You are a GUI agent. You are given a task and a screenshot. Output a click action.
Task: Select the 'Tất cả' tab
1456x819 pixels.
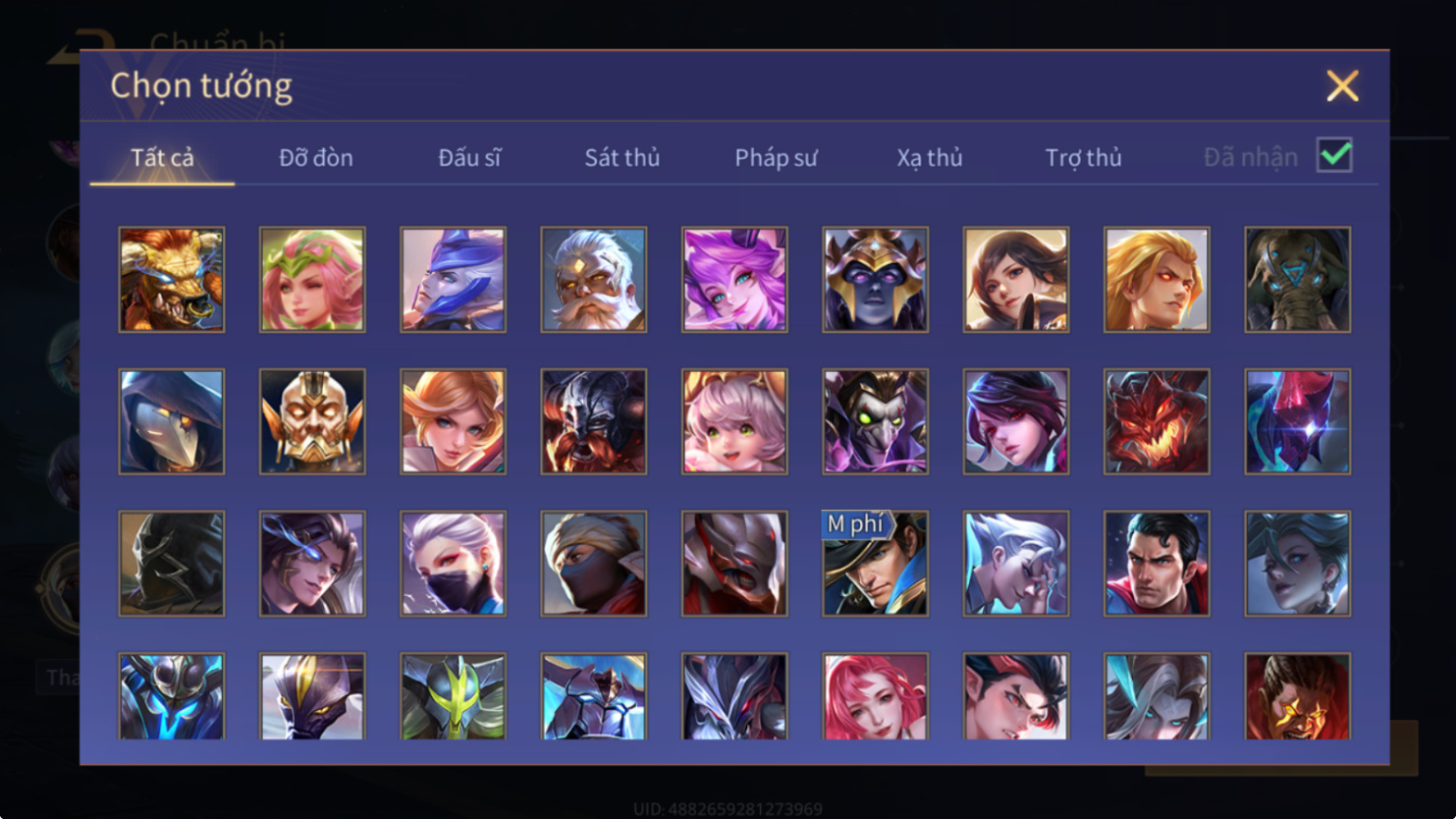pos(162,157)
